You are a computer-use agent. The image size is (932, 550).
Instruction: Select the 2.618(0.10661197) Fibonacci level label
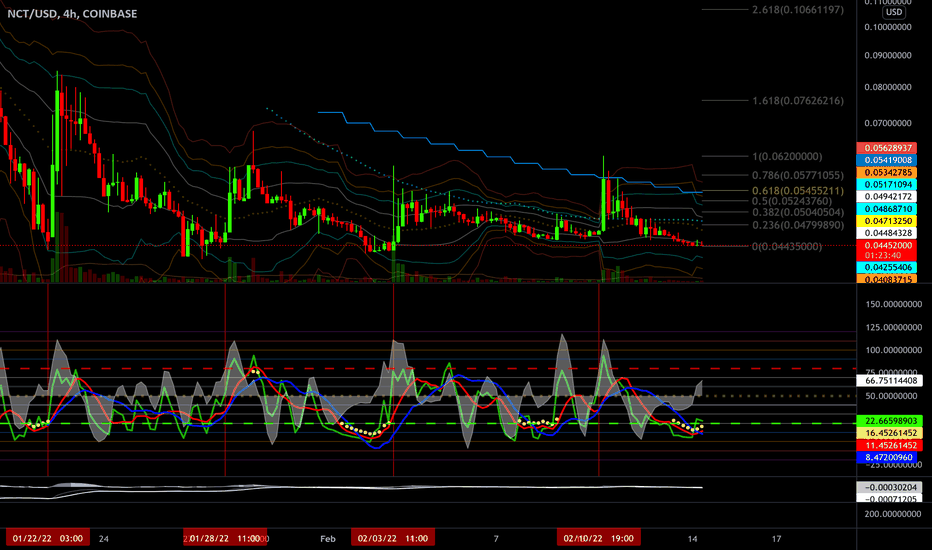798,10
